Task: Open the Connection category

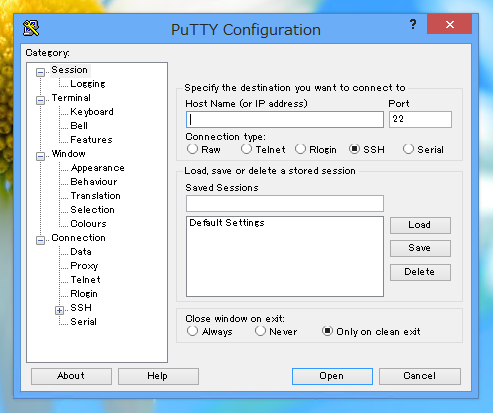Action: coord(78,238)
